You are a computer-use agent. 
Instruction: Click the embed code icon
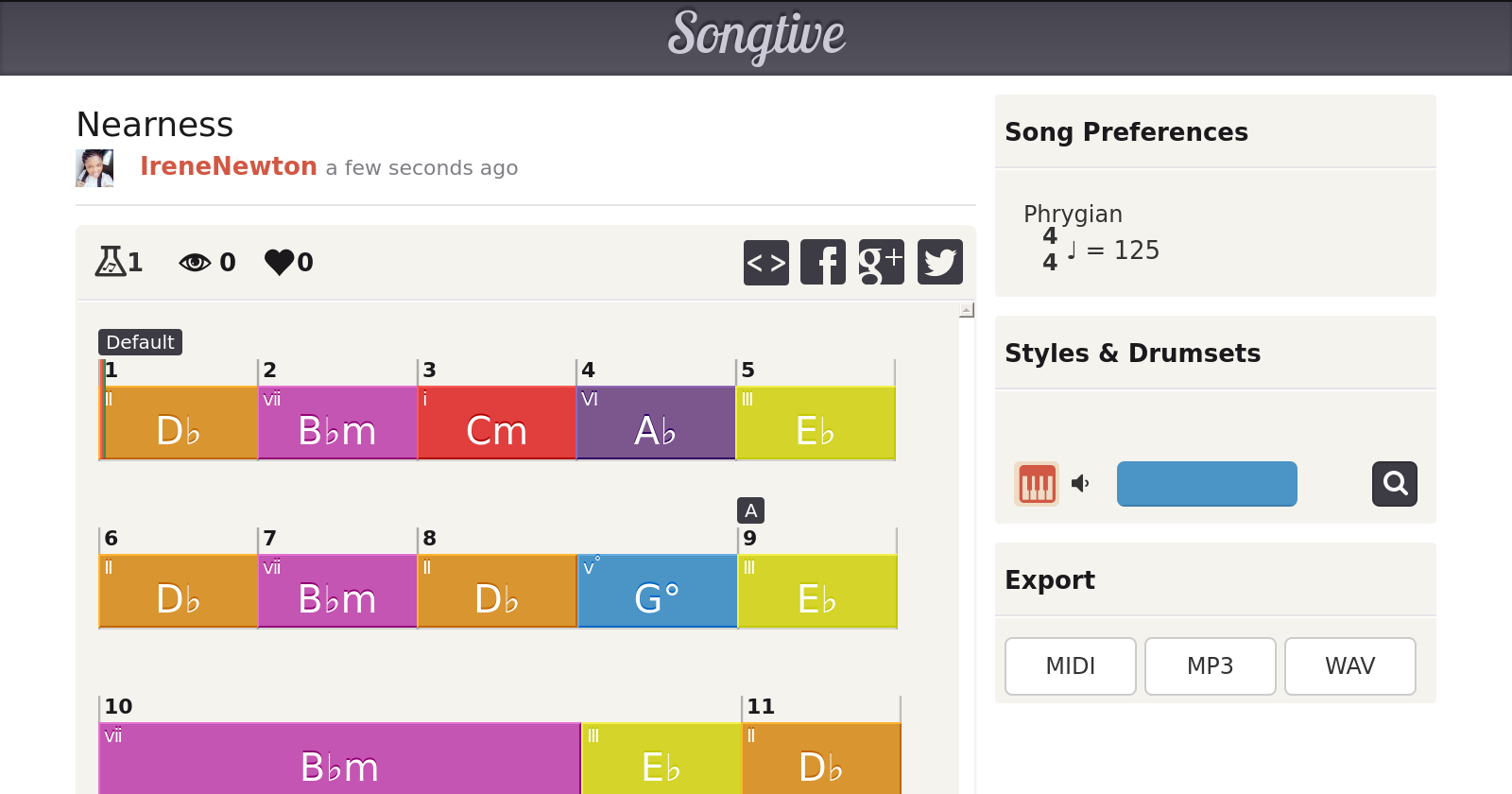pyautogui.click(x=765, y=262)
